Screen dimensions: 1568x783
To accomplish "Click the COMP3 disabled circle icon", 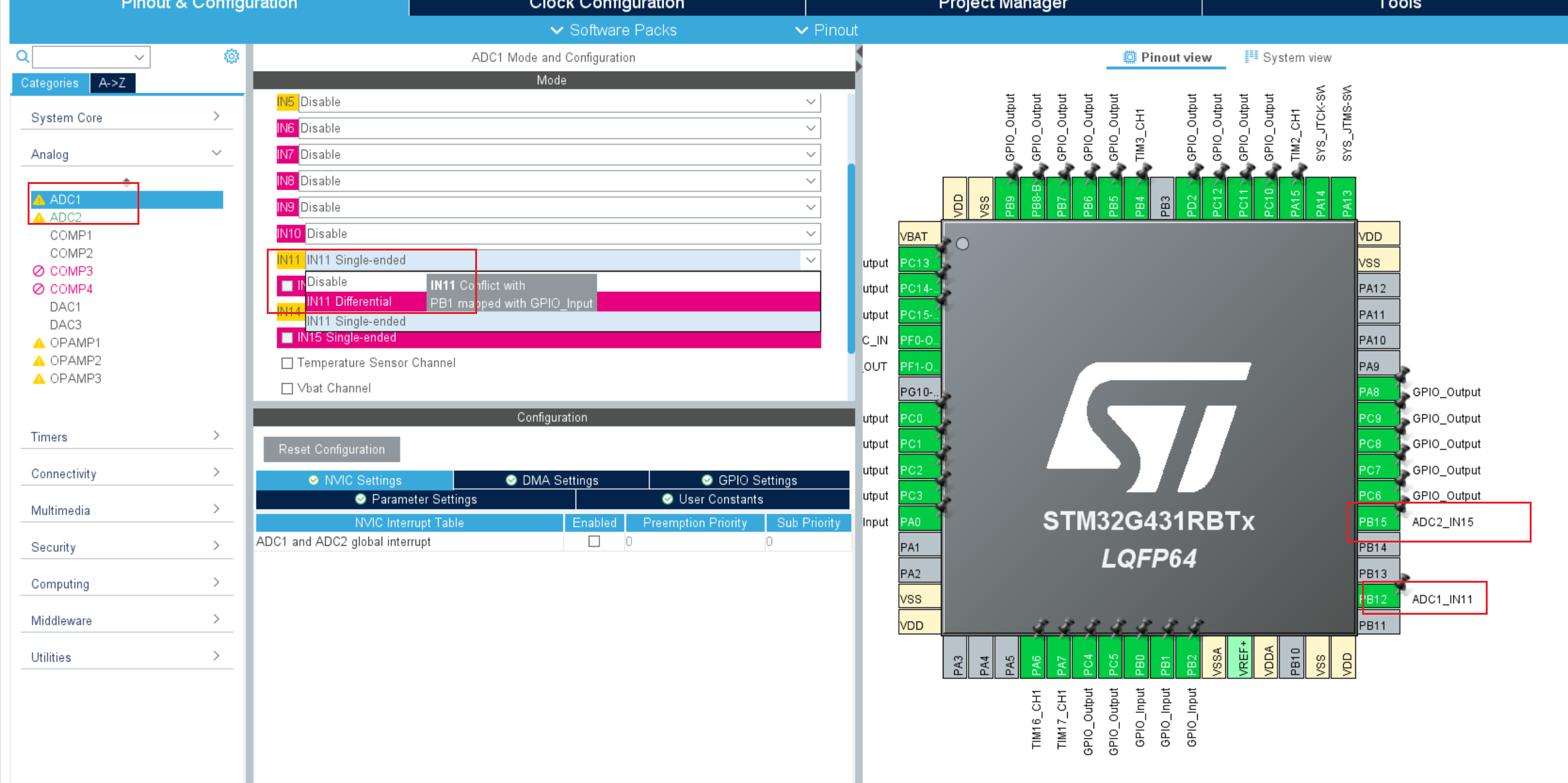I will point(39,271).
